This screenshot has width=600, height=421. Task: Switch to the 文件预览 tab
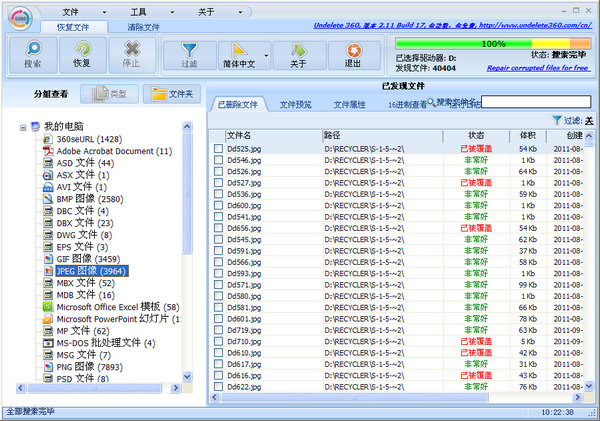[295, 104]
